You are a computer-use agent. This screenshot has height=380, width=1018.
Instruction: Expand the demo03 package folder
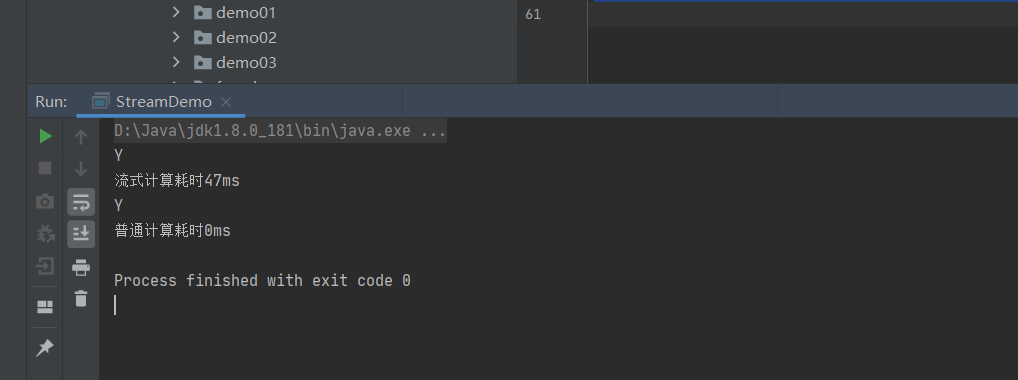tap(176, 62)
